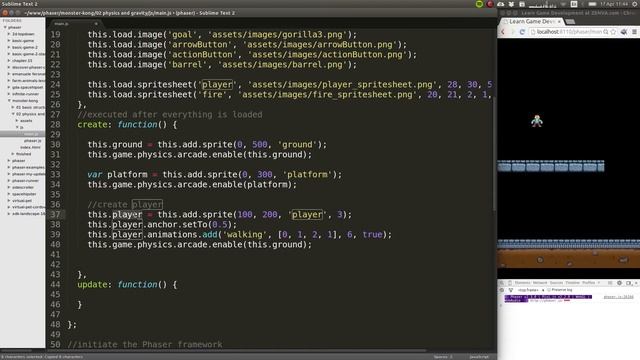This screenshot has width=640, height=360.
Task: Open DevTools settings gear
Action: (619, 283)
